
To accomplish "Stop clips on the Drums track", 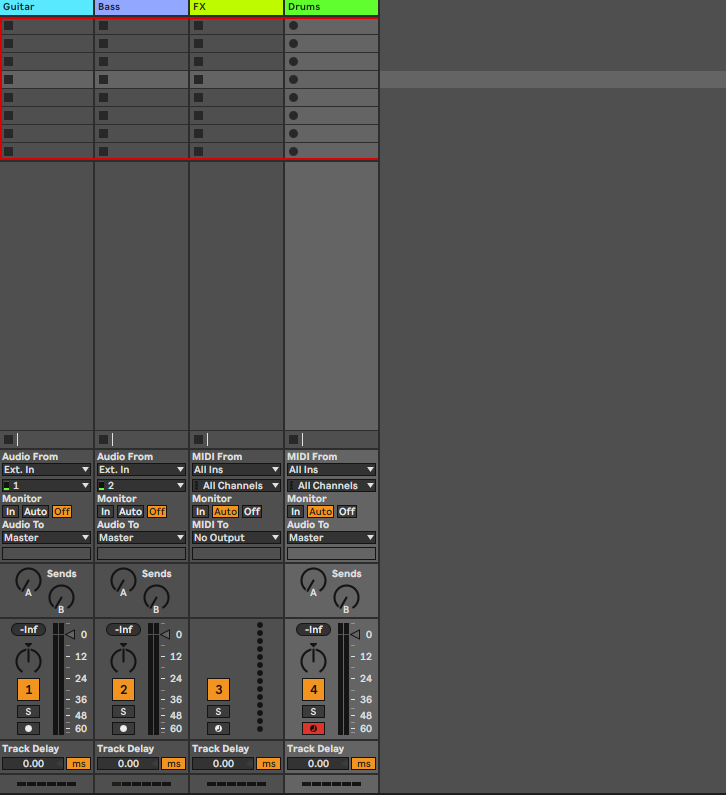I will (x=293, y=439).
